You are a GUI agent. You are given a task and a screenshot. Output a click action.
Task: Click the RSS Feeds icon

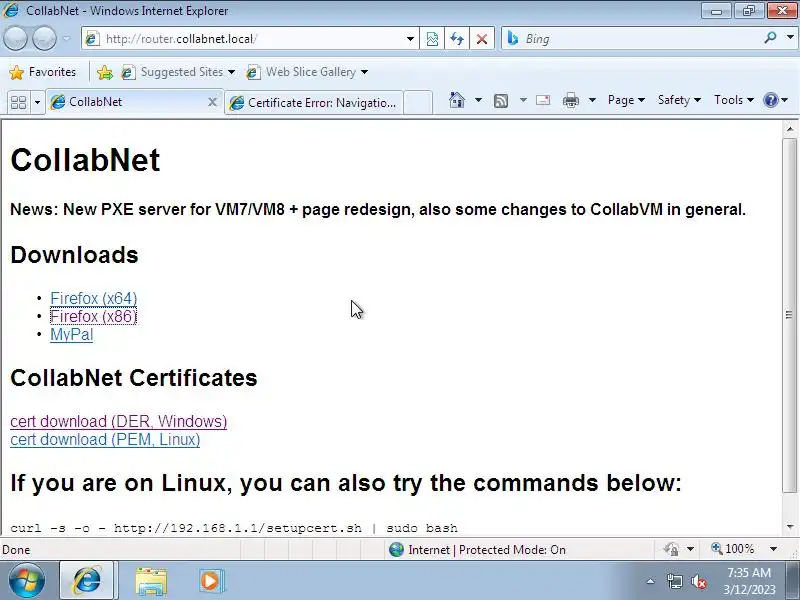501,101
